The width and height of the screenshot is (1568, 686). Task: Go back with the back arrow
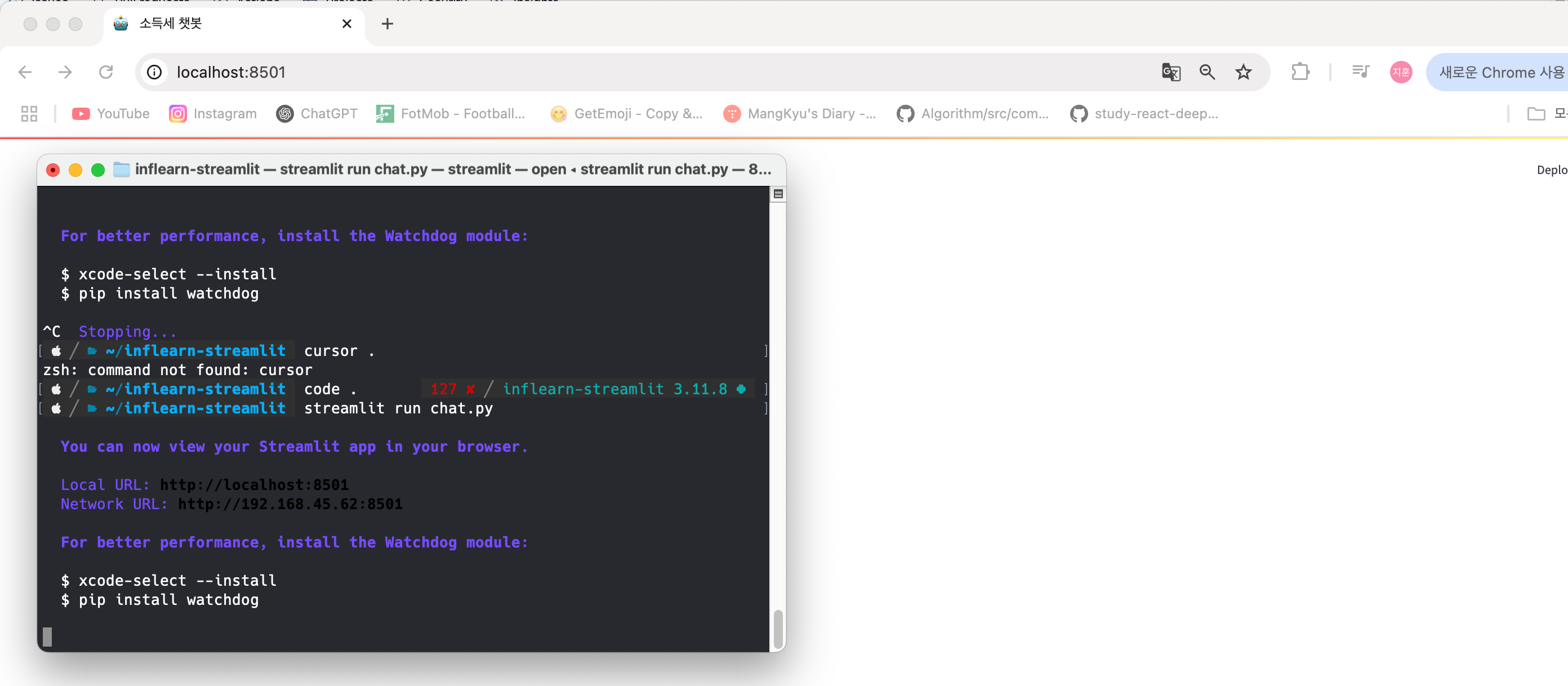tap(25, 73)
